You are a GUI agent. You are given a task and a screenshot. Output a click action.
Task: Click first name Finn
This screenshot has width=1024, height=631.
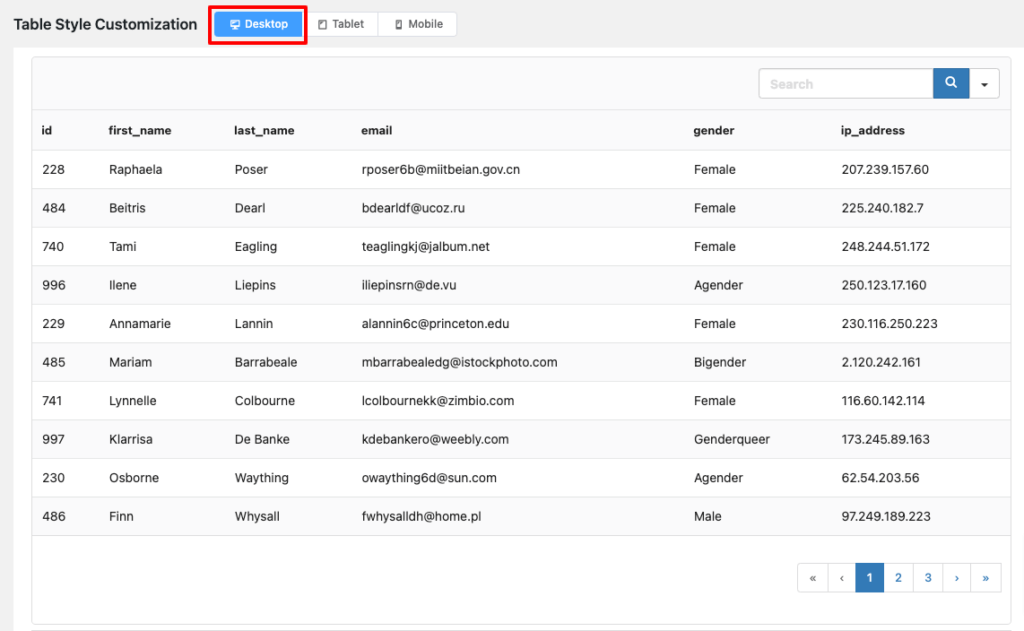[x=121, y=516]
